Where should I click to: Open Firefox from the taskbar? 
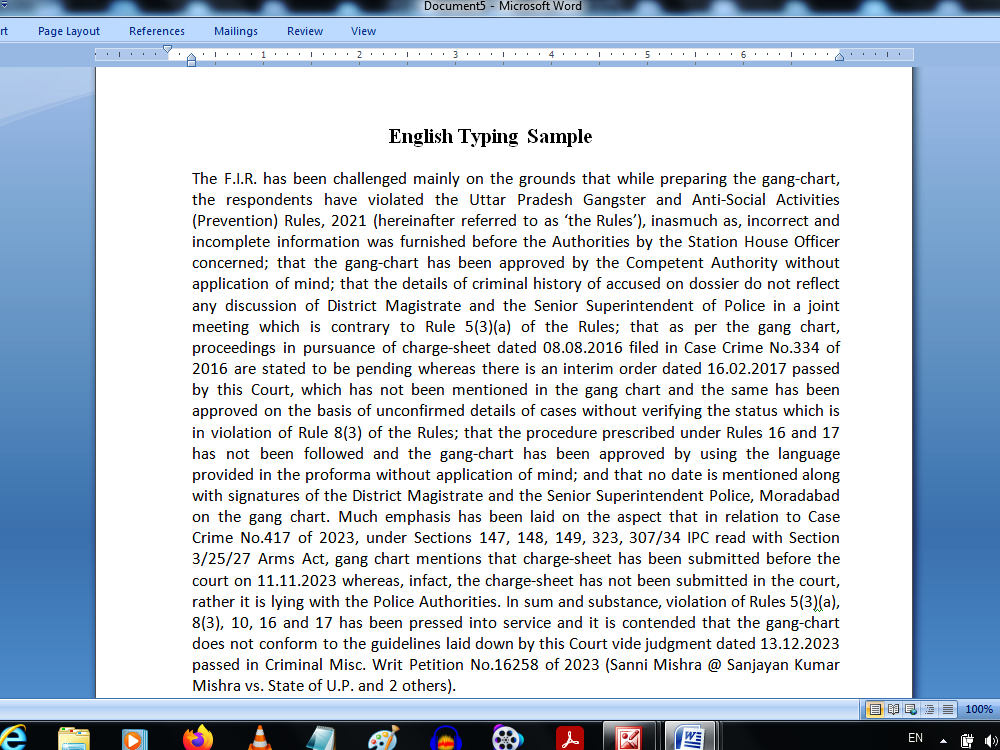[x=198, y=738]
